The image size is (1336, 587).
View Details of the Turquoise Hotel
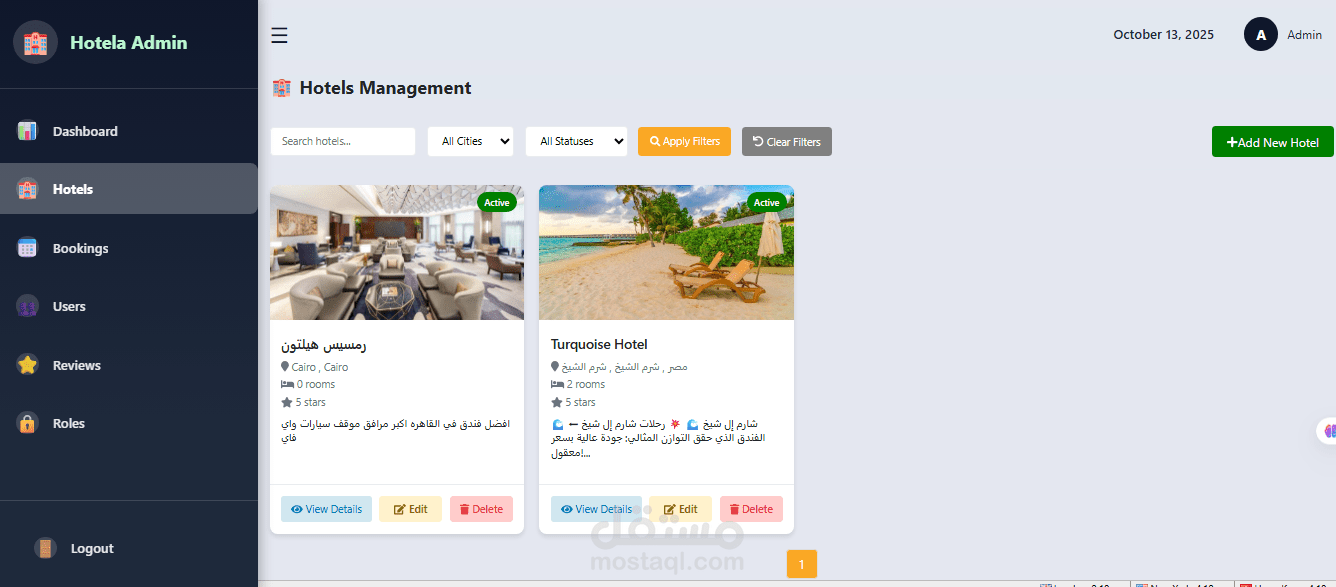click(596, 509)
